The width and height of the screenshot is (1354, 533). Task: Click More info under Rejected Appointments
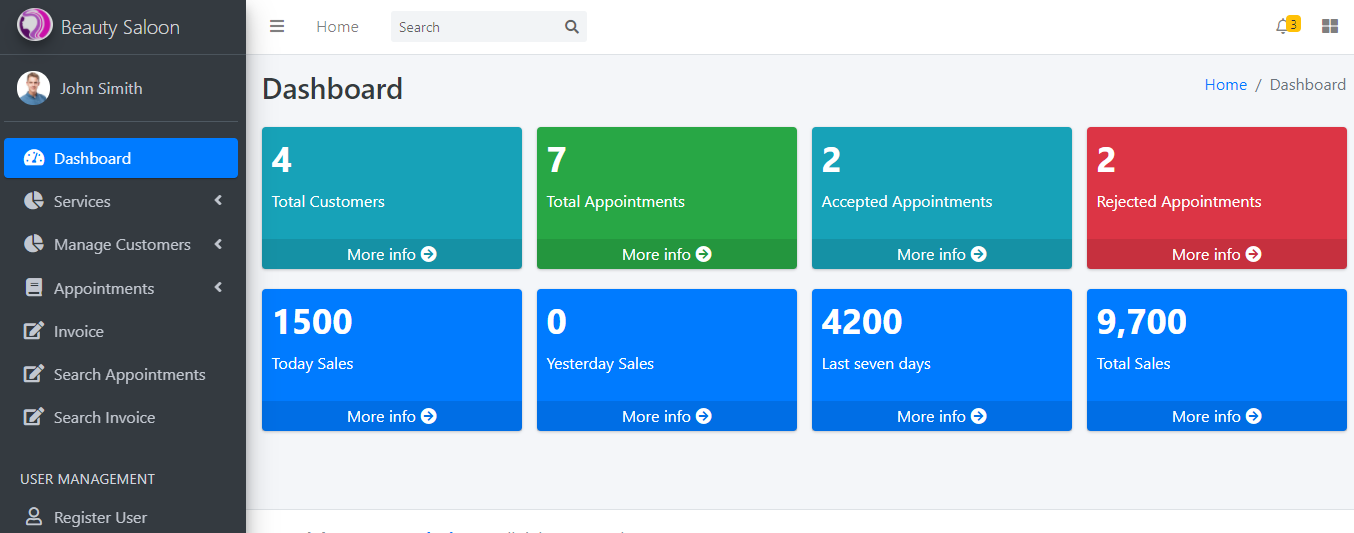coord(1216,254)
